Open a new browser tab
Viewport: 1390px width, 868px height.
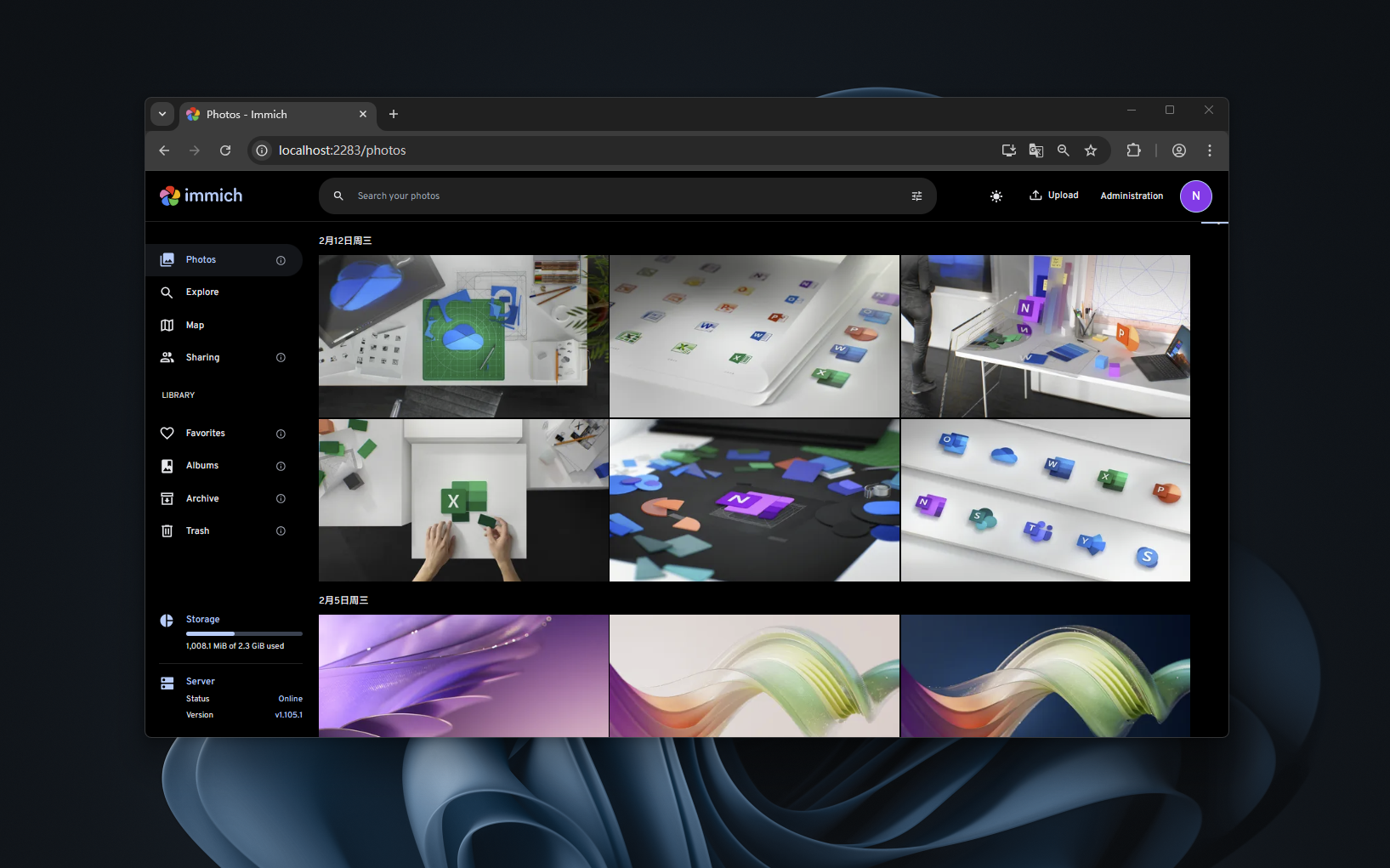394,114
